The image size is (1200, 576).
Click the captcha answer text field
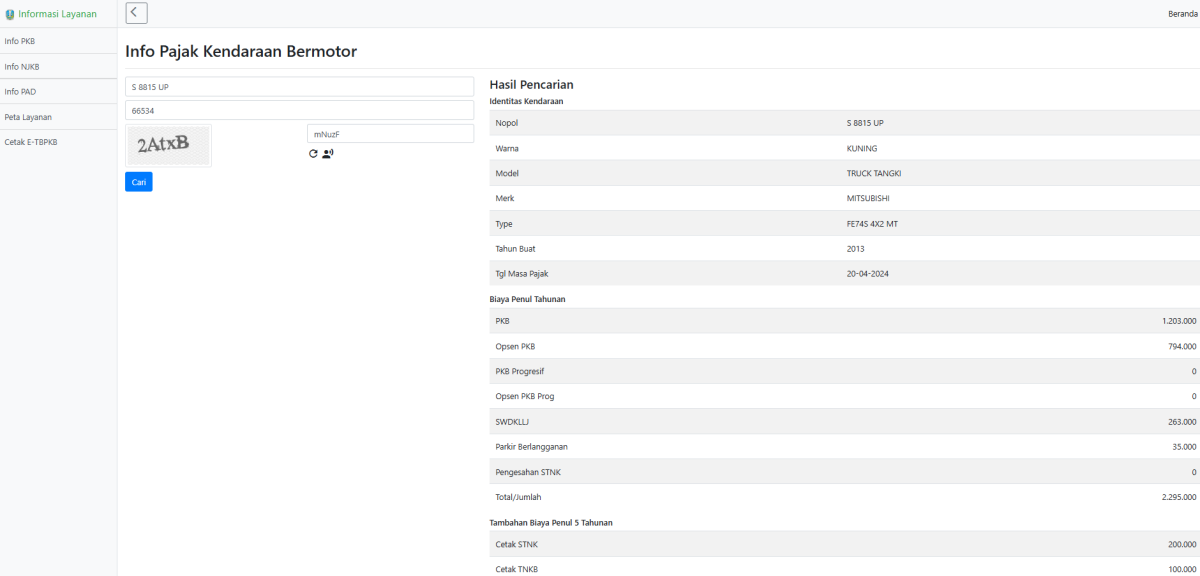pos(390,134)
